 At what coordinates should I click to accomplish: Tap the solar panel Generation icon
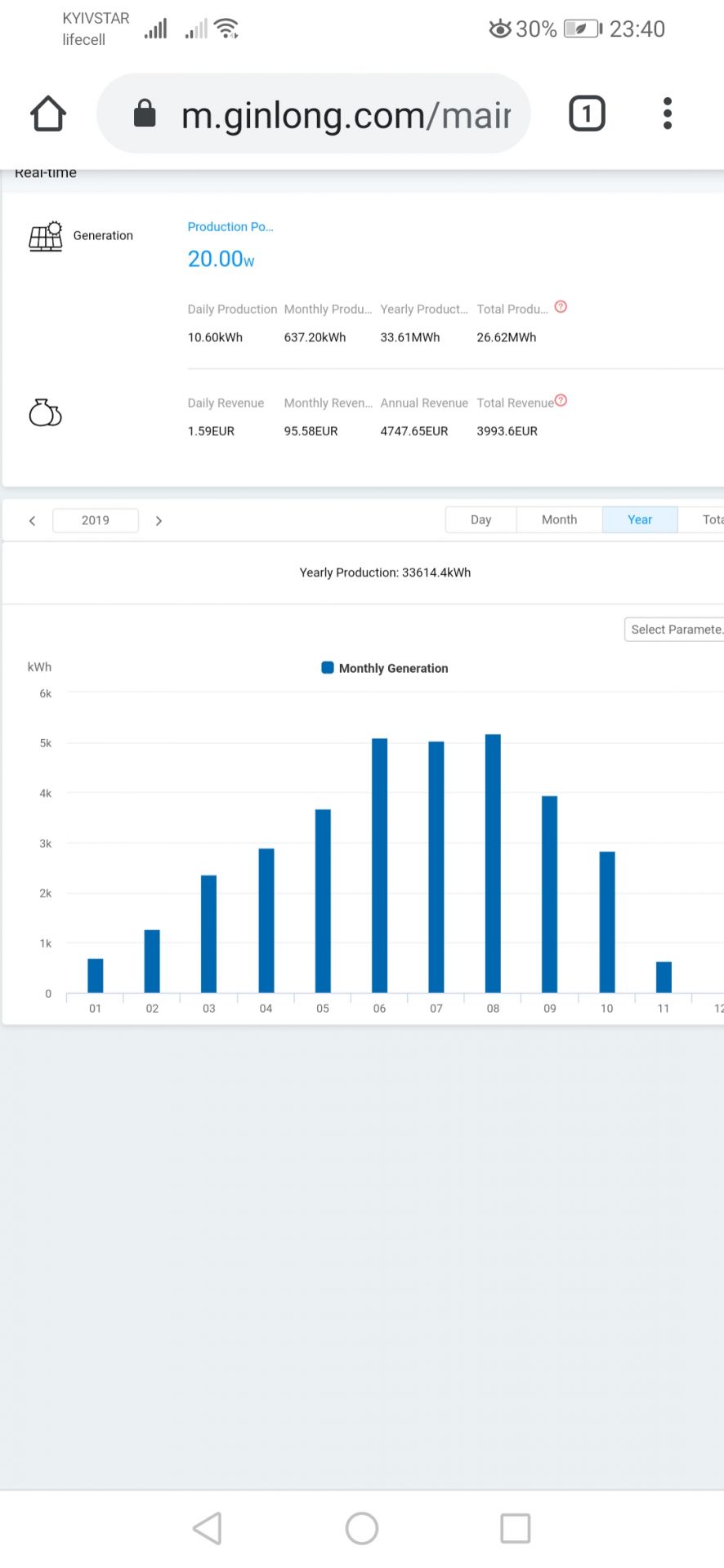46,236
